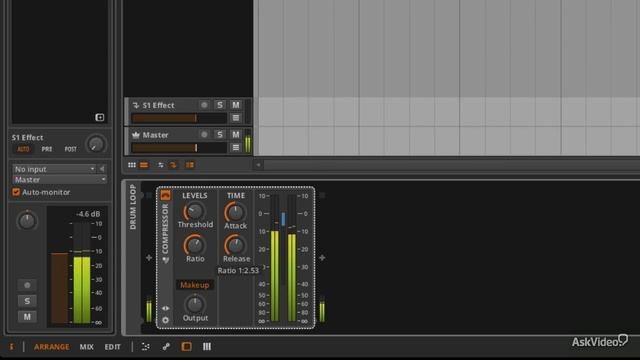Open Compressor device settings gear icon

point(165,320)
